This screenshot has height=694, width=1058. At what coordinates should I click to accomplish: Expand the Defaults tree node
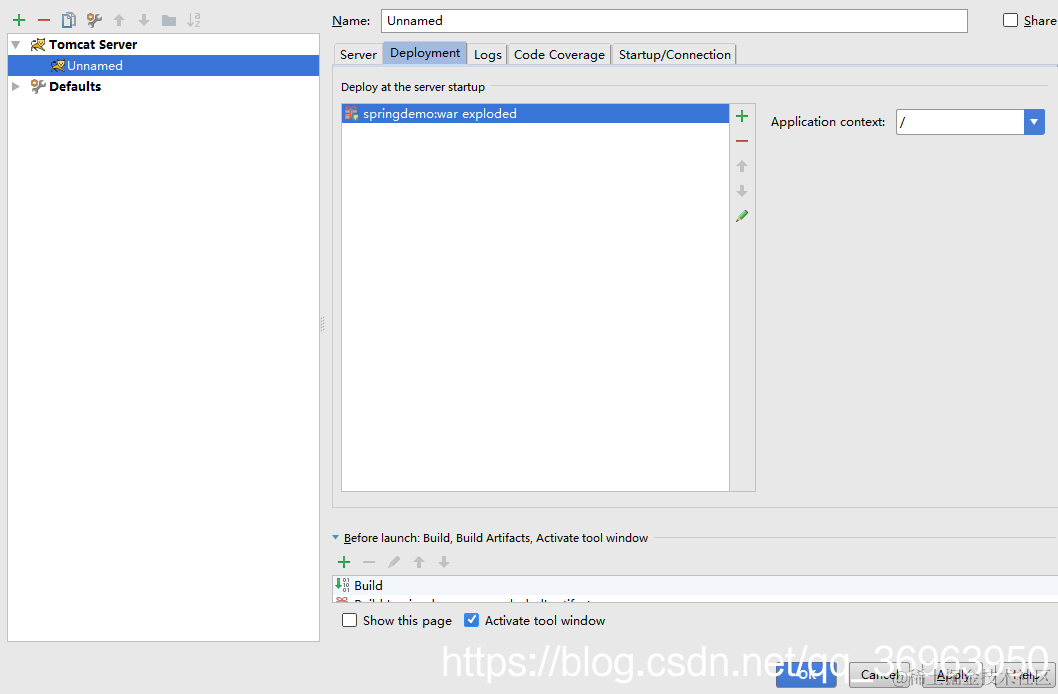click(x=16, y=86)
